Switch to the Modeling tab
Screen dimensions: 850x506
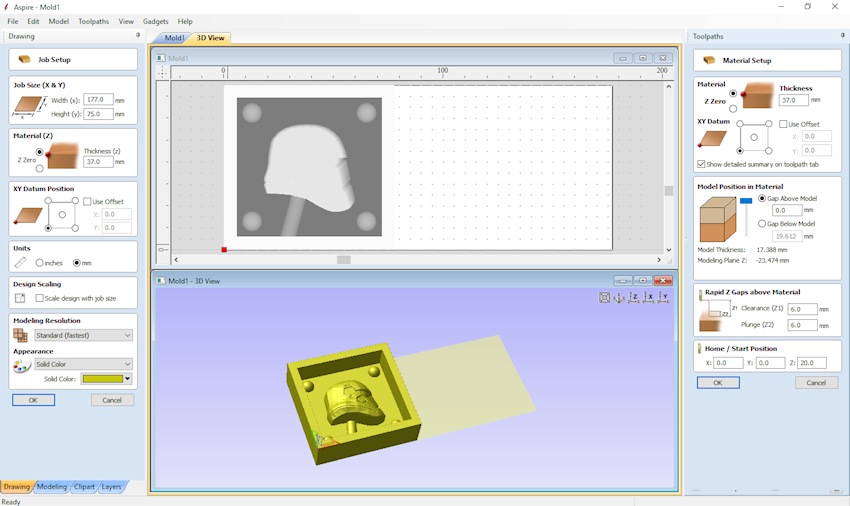point(51,486)
